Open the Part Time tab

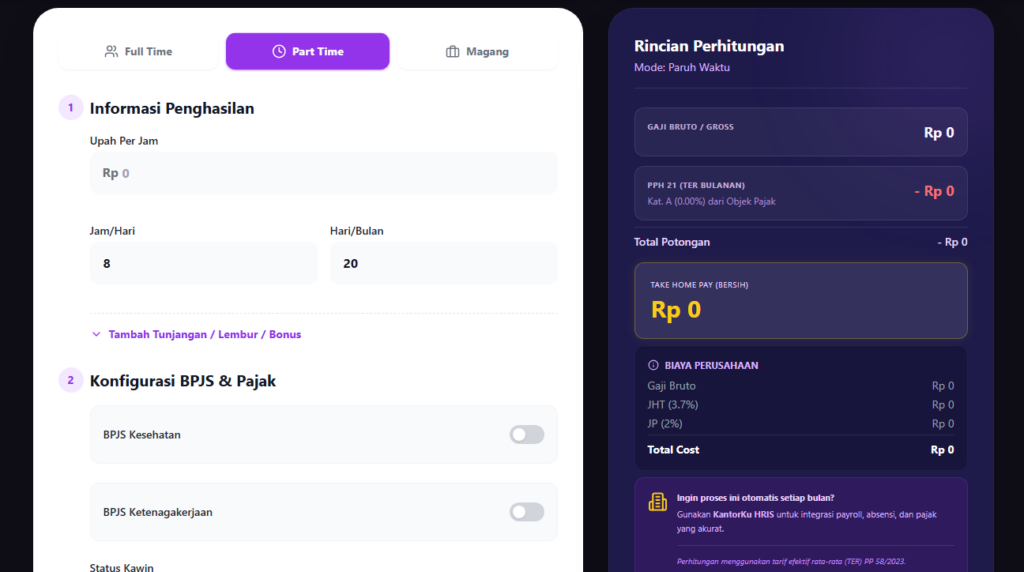(x=308, y=52)
